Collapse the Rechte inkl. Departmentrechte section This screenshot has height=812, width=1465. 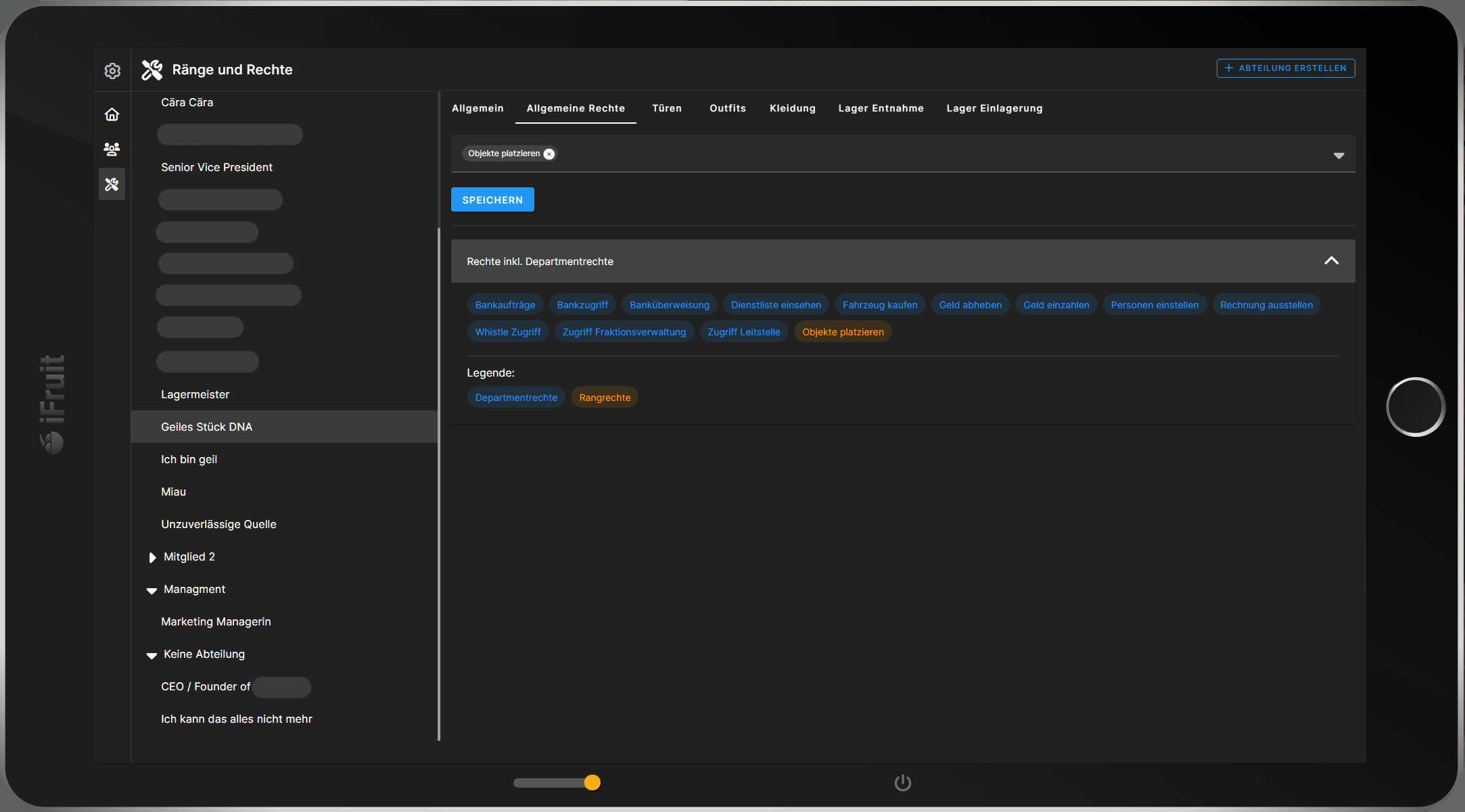pos(1331,261)
